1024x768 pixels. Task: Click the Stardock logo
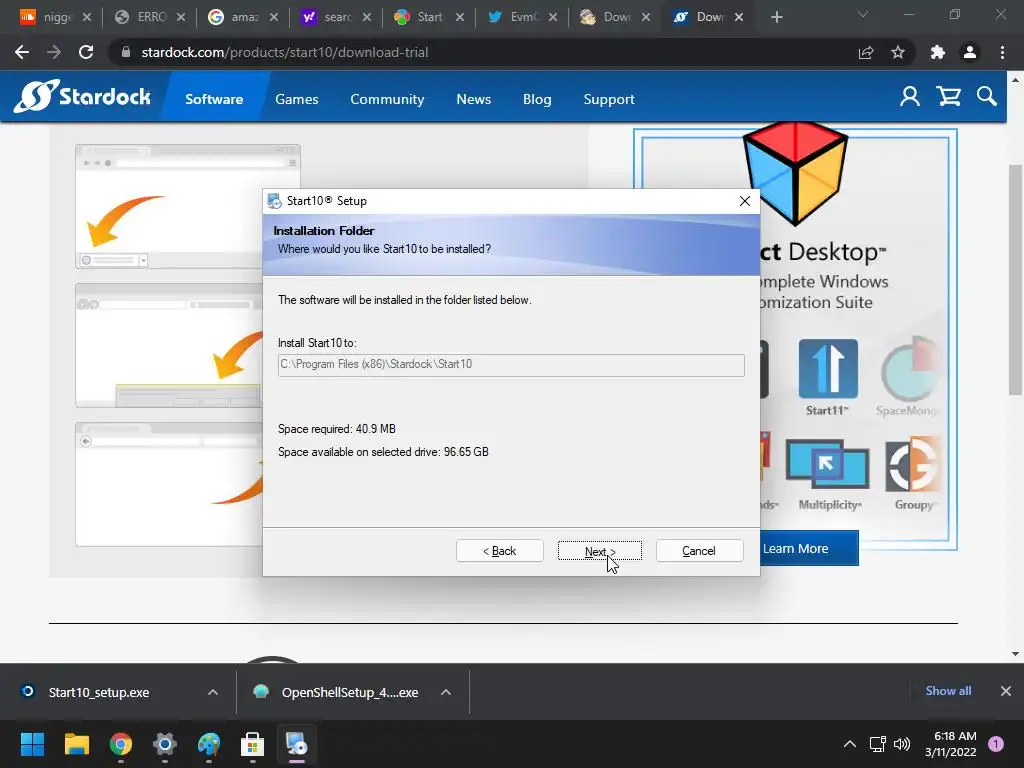[x=83, y=97]
